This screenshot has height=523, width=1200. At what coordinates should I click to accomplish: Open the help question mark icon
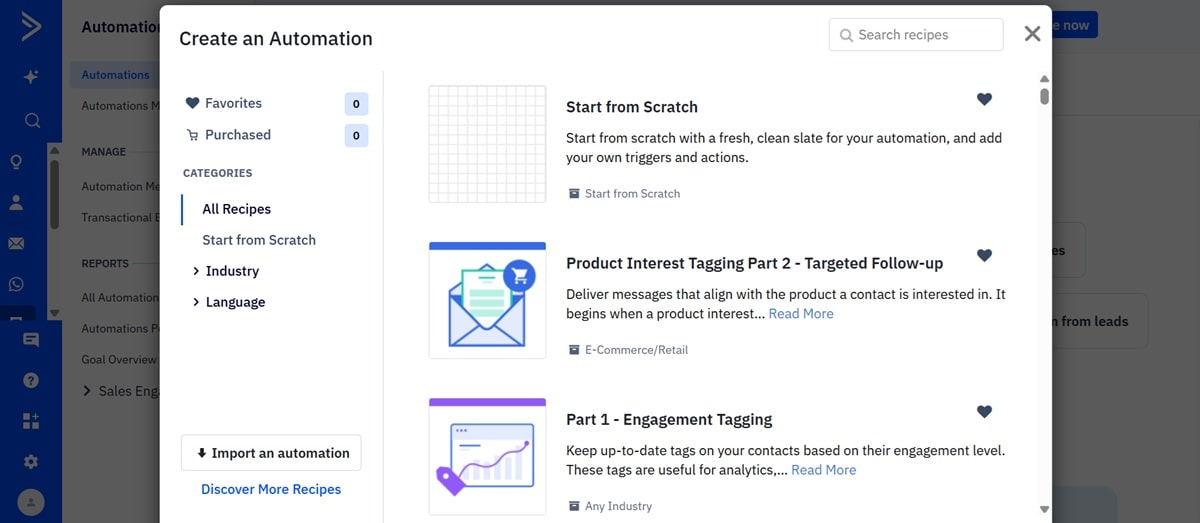(x=31, y=380)
